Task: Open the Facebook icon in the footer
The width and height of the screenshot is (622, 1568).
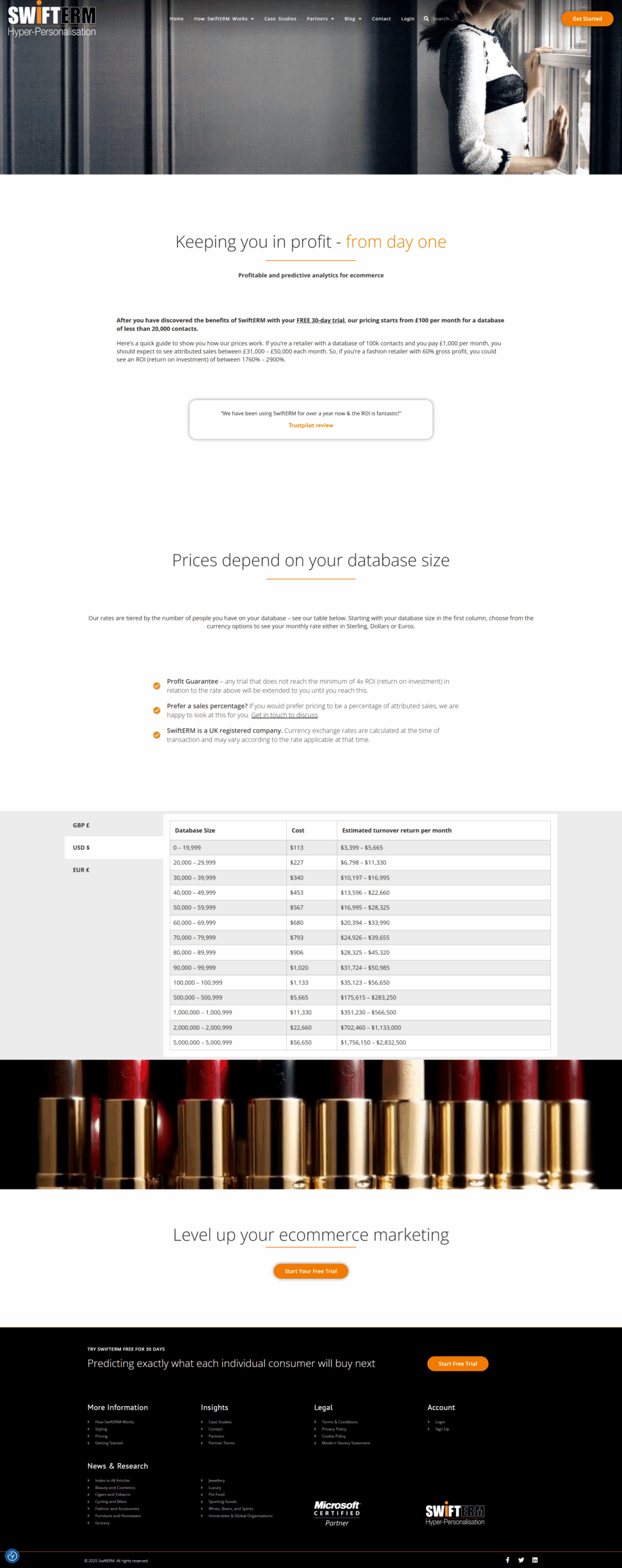Action: pos(507,1559)
